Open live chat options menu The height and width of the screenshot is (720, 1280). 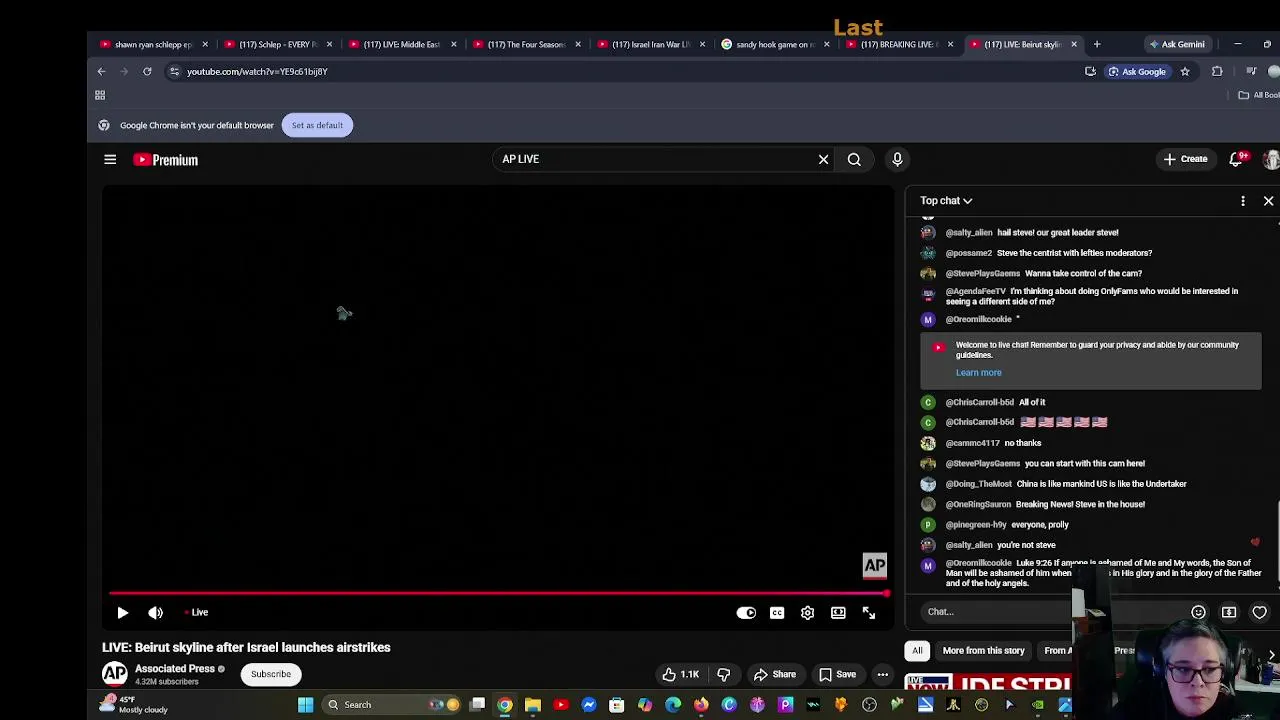[x=1243, y=201]
